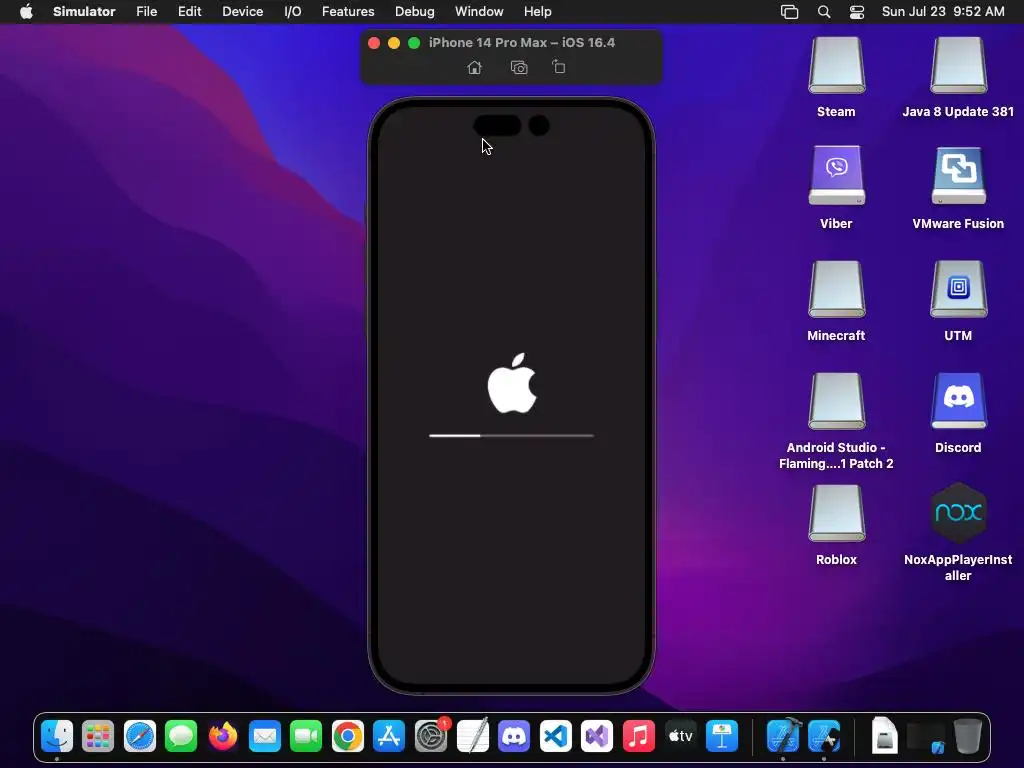Image resolution: width=1024 pixels, height=768 pixels.
Task: Open the Device menu
Action: click(242, 11)
